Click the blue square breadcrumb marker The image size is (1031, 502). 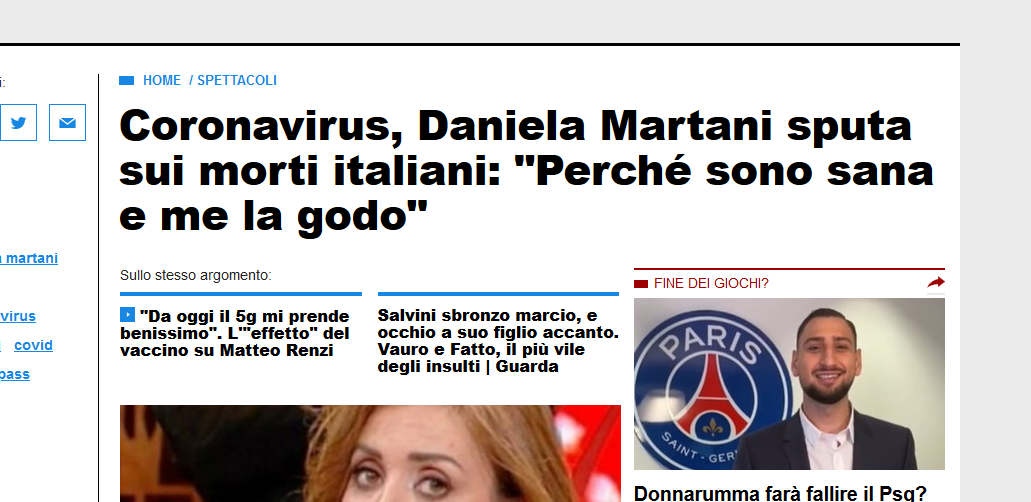pos(126,80)
